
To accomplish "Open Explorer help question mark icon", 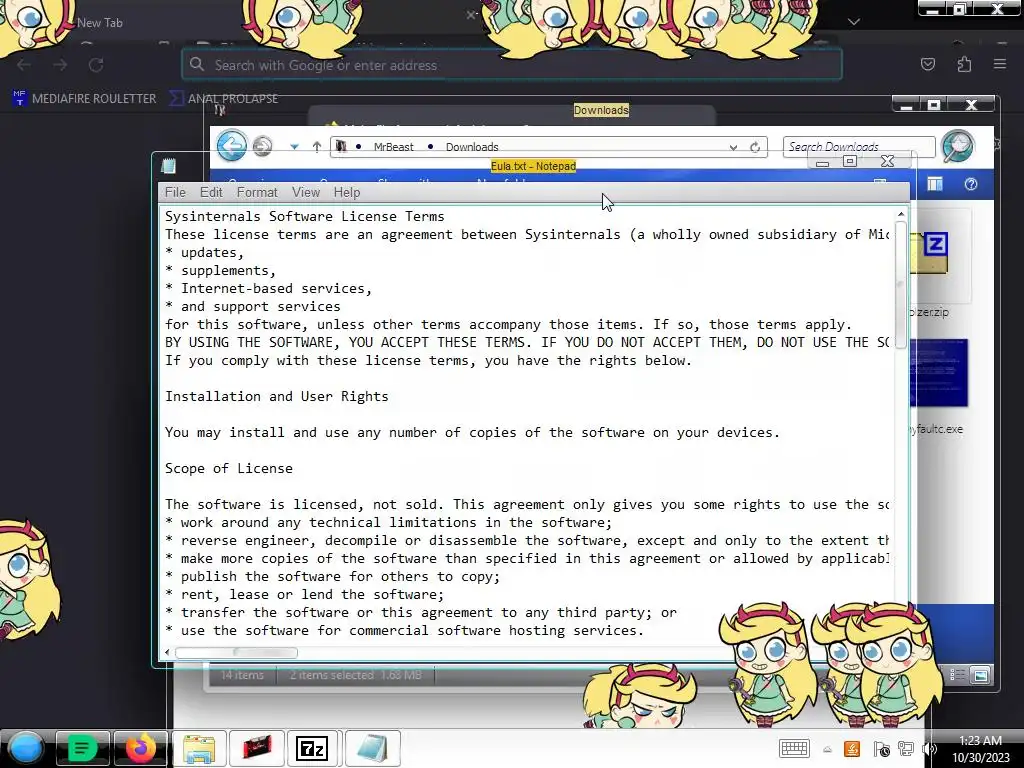I will 971,184.
